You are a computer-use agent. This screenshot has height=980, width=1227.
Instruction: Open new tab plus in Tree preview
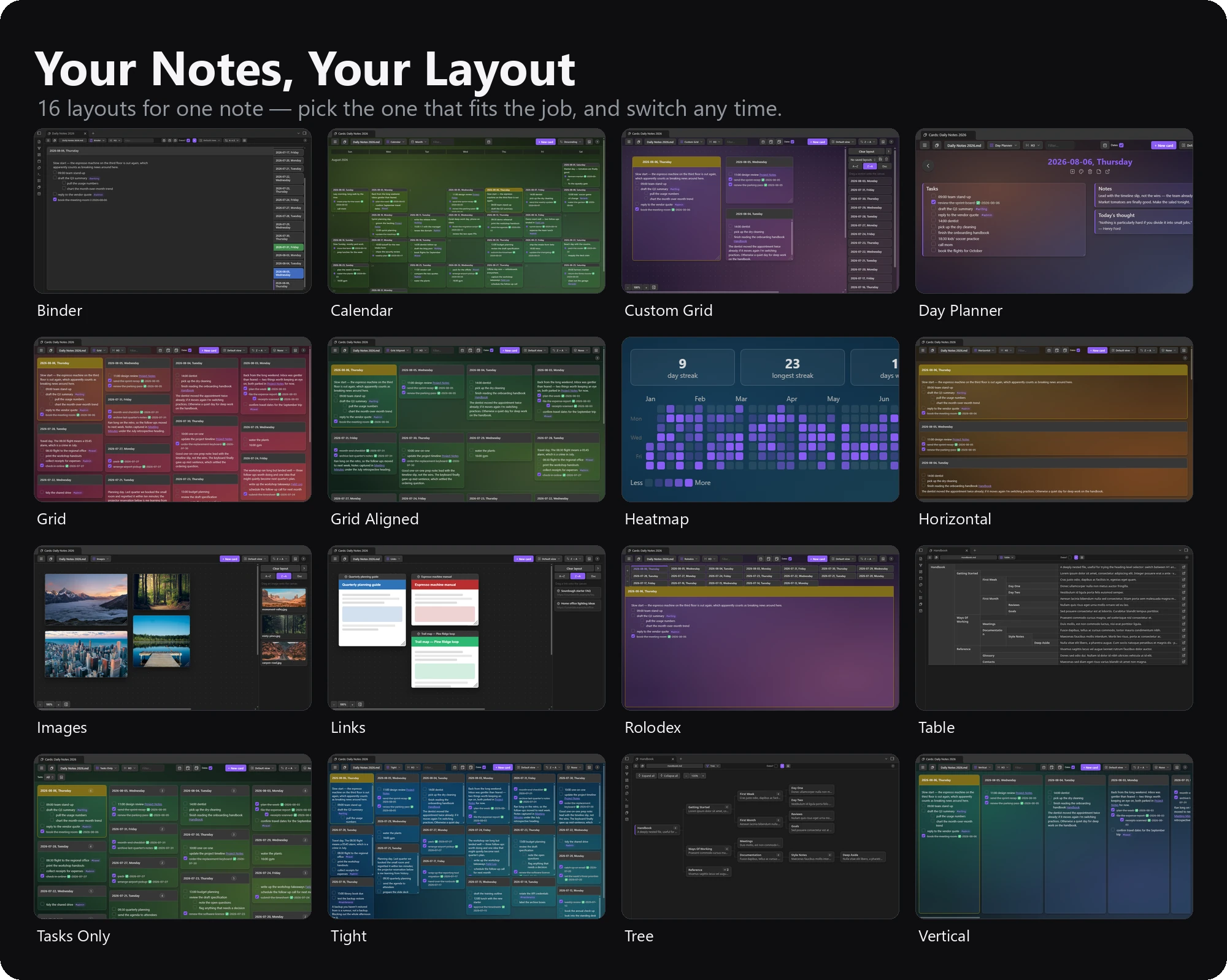[x=681, y=759]
